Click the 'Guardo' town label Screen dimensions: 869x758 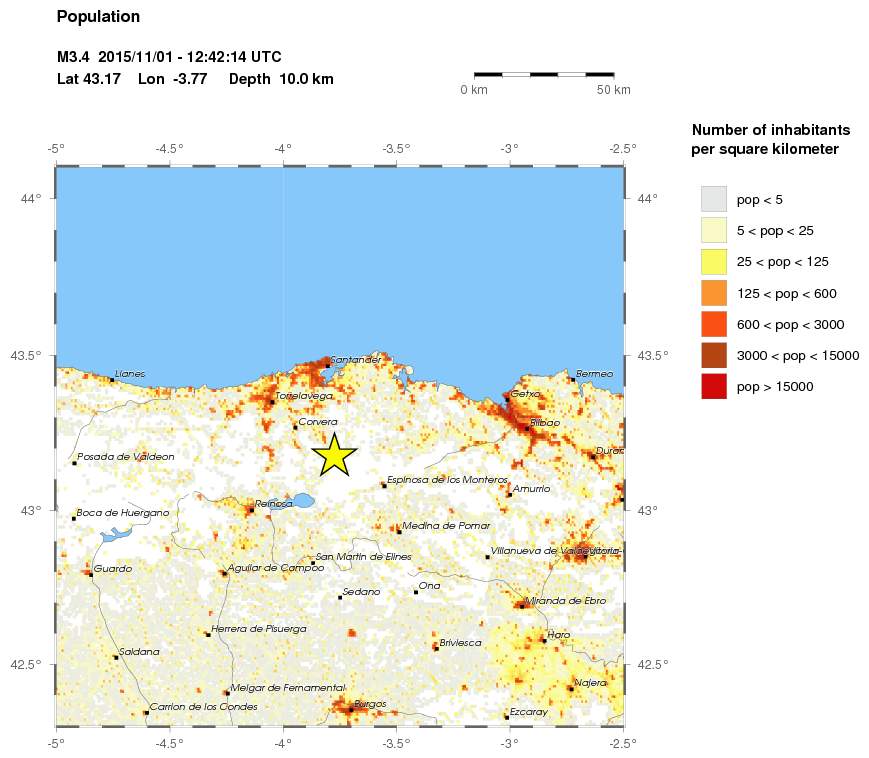pyautogui.click(x=113, y=568)
